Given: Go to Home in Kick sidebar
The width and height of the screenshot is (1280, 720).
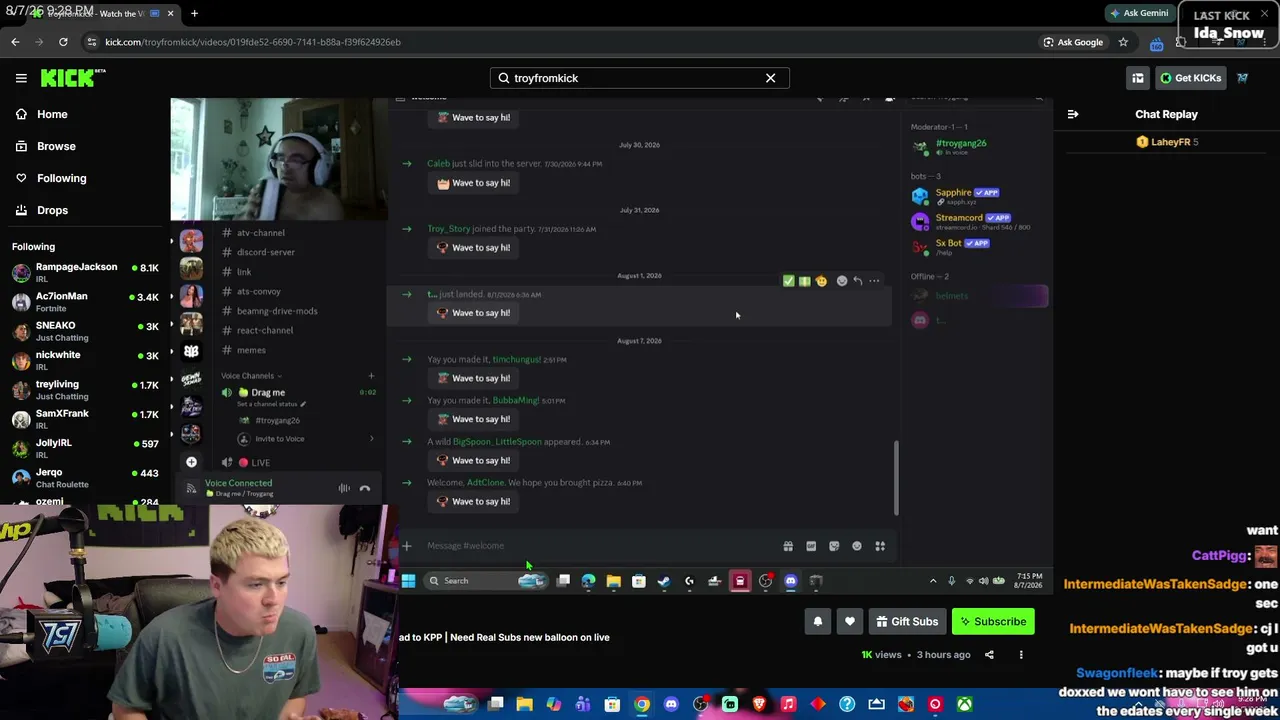Looking at the screenshot, I should coord(42,114).
